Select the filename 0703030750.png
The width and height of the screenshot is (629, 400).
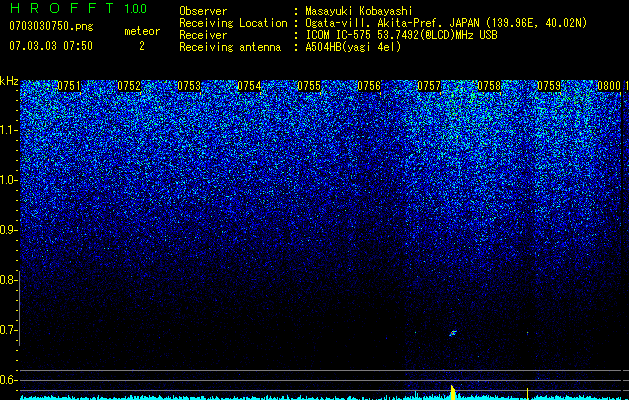(51, 27)
